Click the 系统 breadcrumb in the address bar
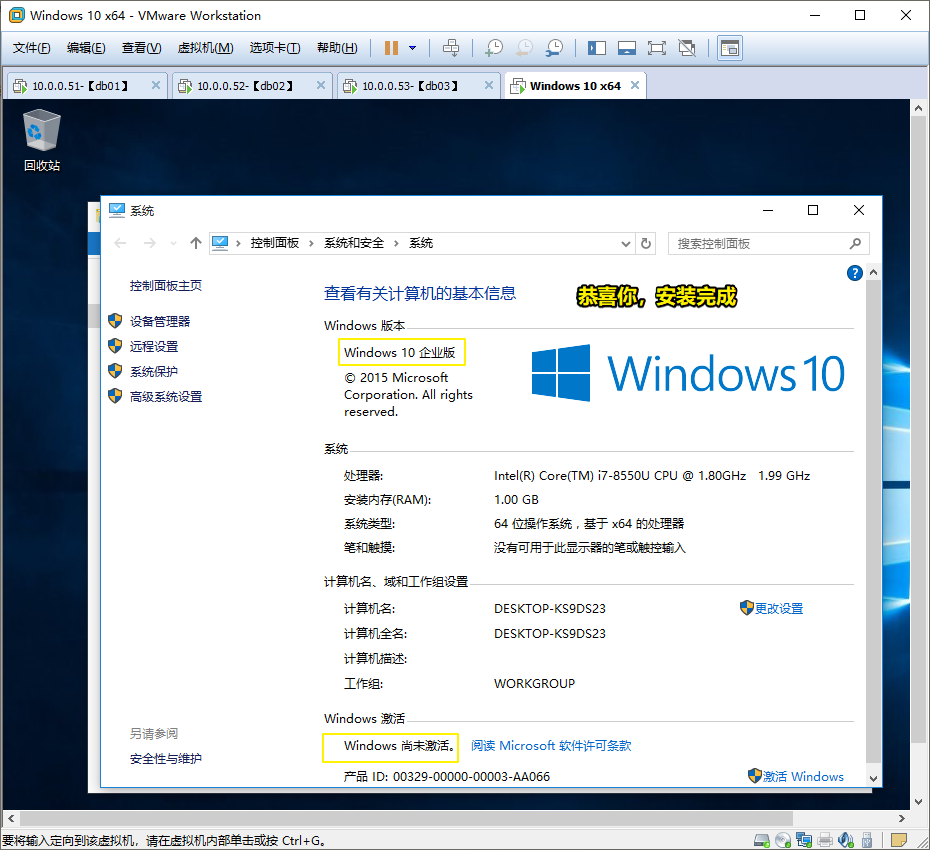 pos(421,243)
